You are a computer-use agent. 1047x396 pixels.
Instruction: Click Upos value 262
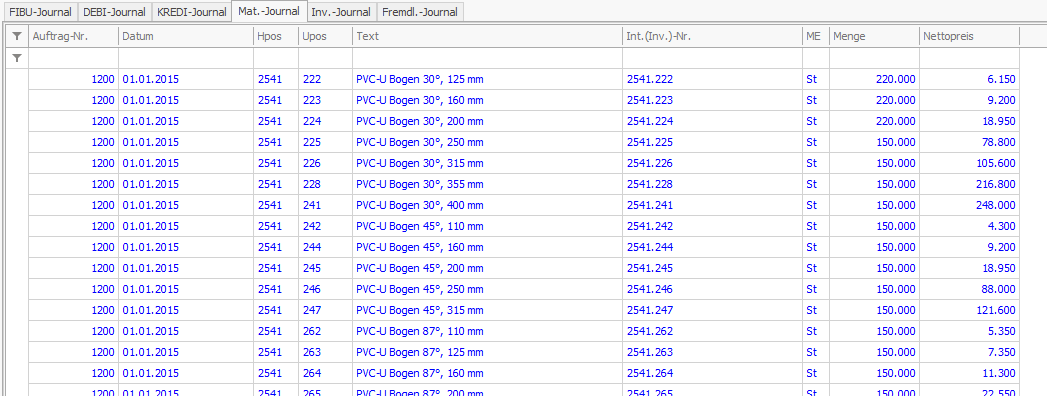pos(312,331)
